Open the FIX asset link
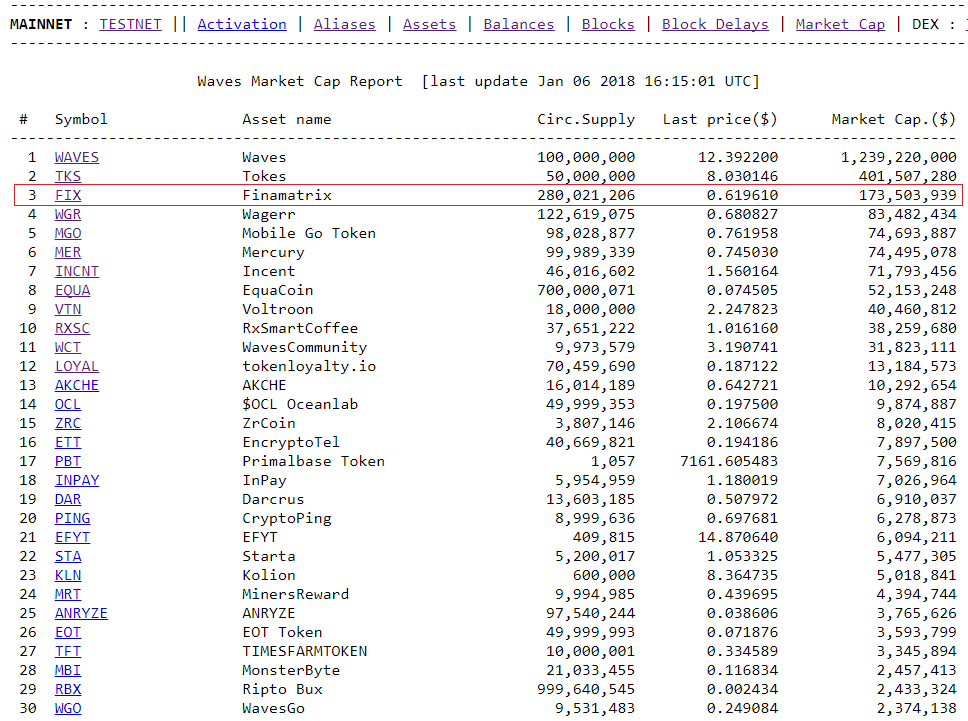Image resolution: width=968 pixels, height=721 pixels. pos(68,195)
